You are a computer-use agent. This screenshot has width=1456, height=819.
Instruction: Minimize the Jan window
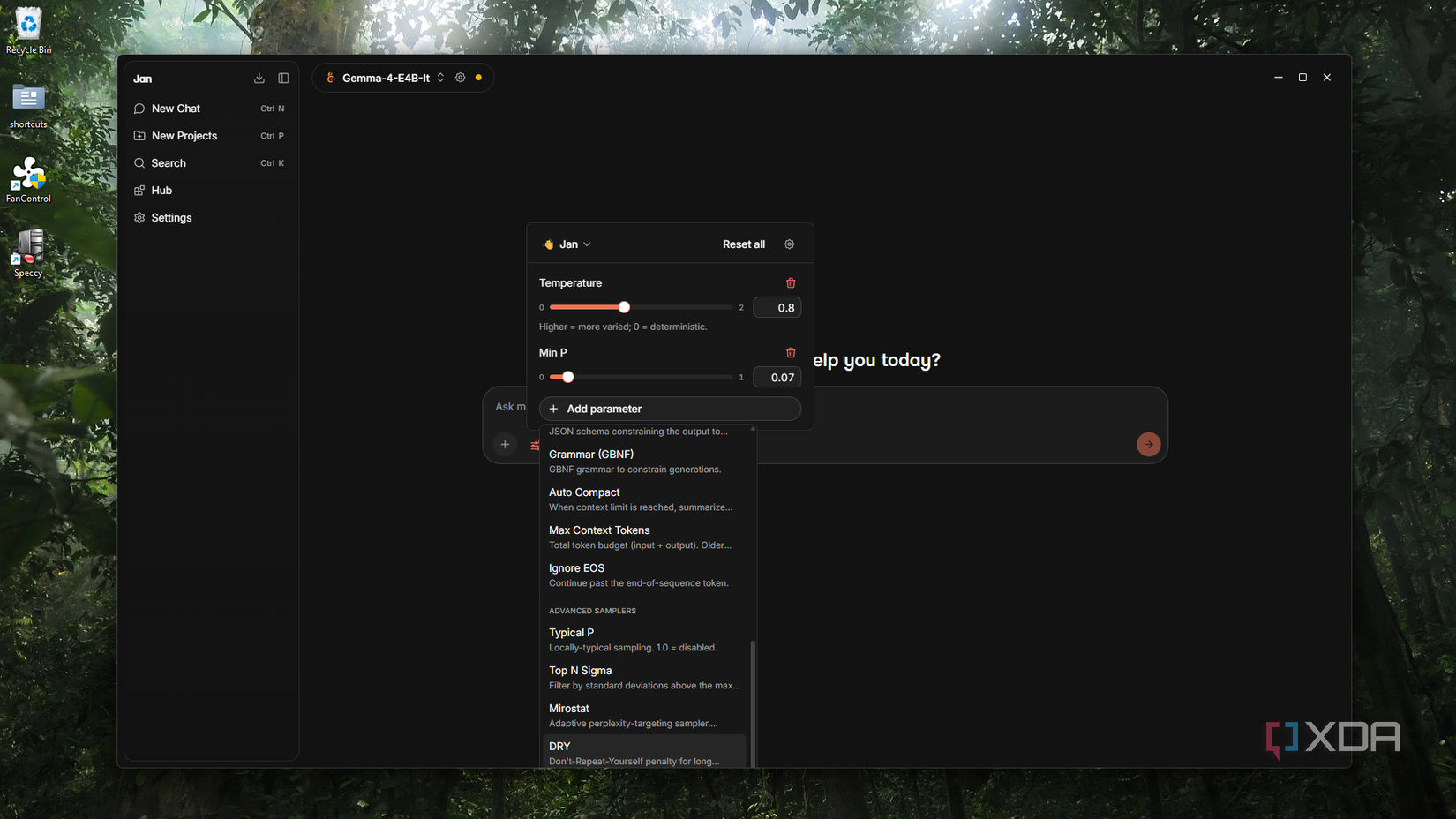coord(1278,78)
